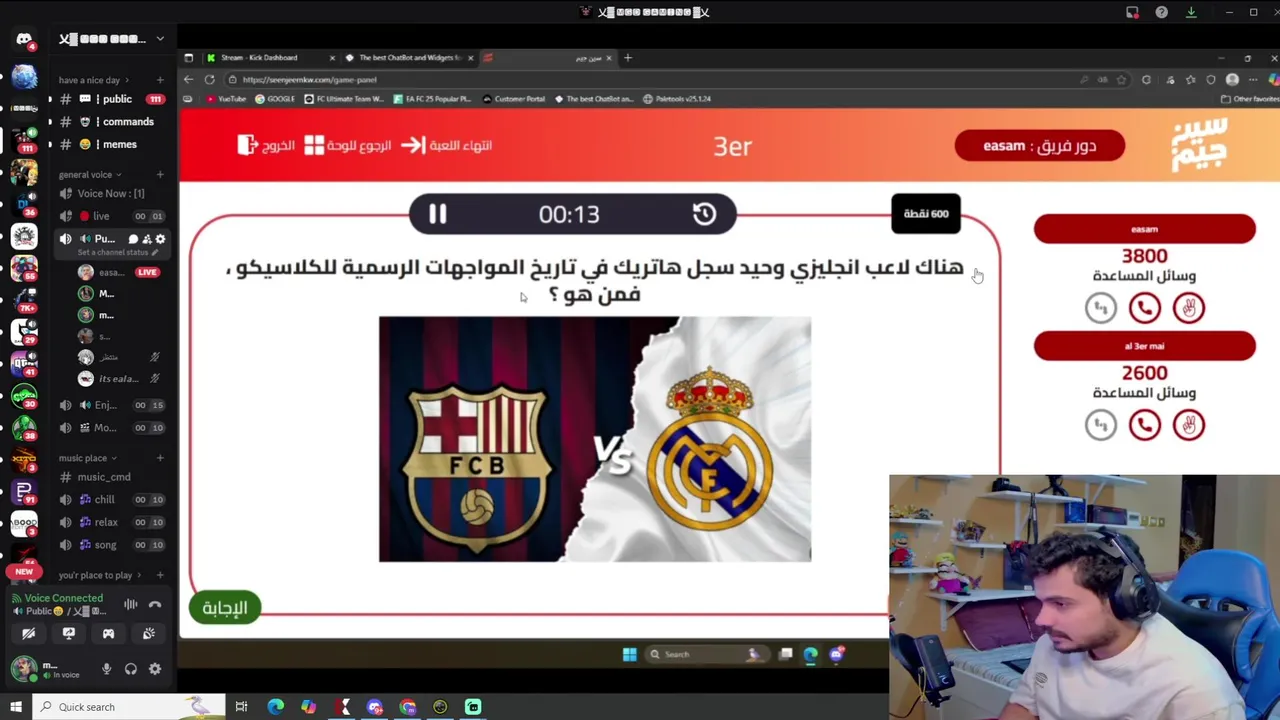Open the public text channel
The height and width of the screenshot is (720, 1280).
[111, 99]
